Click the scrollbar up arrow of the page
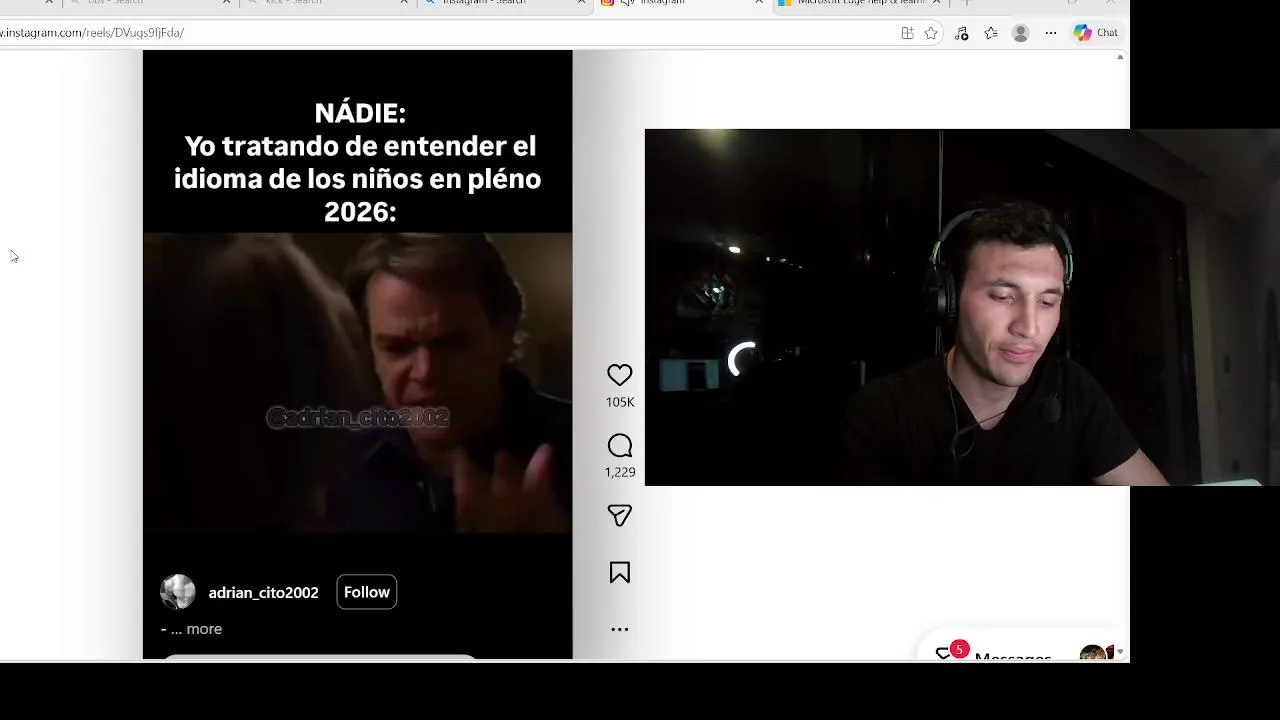 click(x=1120, y=57)
